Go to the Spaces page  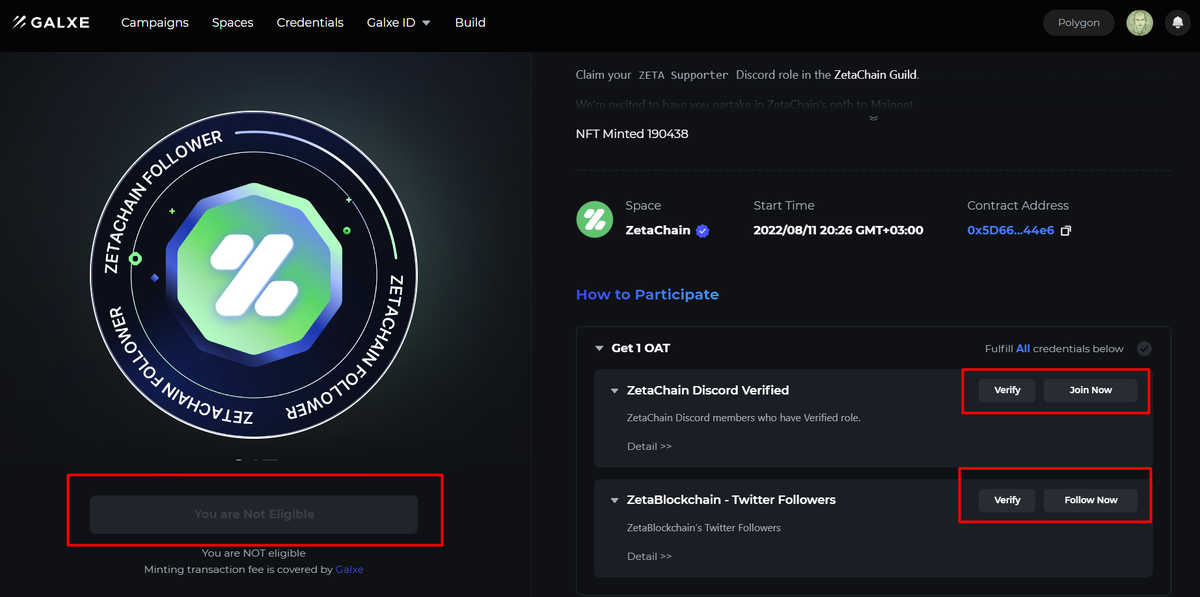232,22
